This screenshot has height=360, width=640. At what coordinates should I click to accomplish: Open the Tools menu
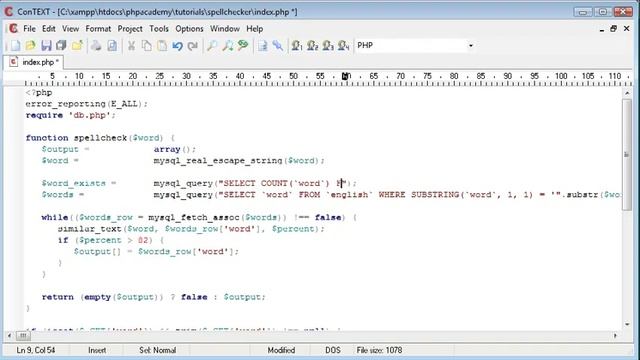point(159,29)
